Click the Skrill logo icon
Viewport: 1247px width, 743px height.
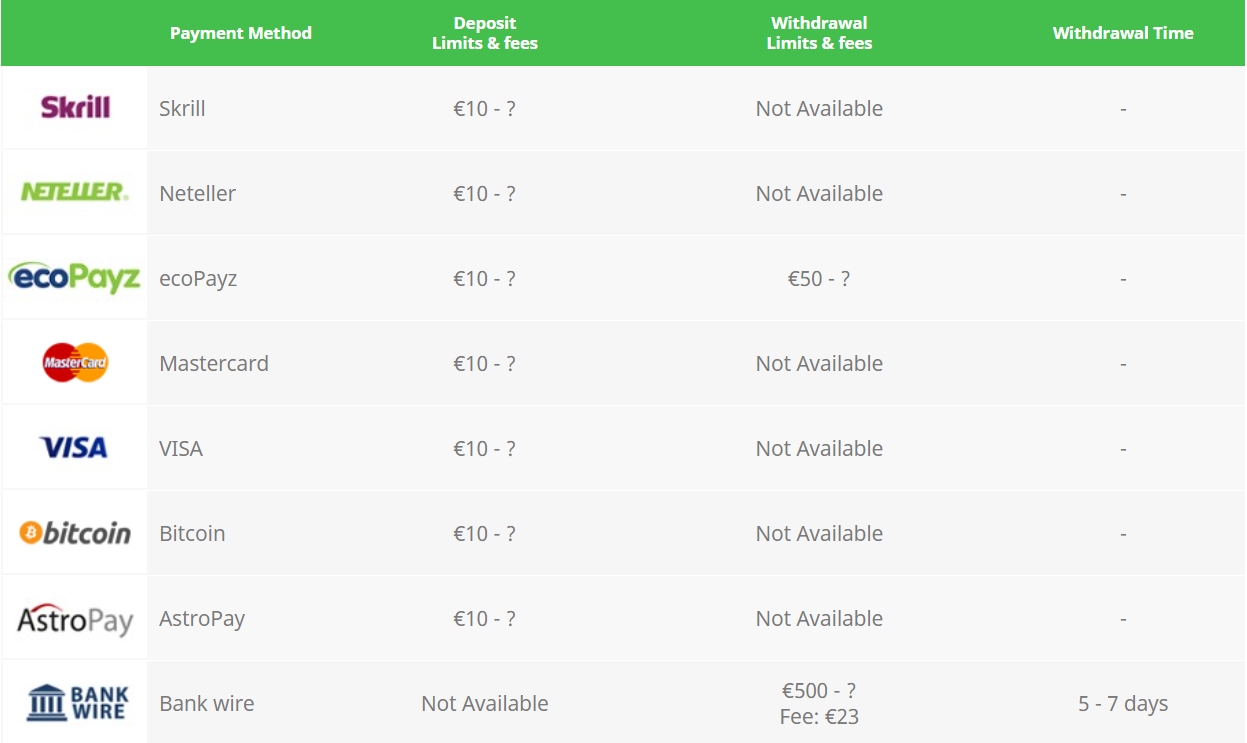point(75,107)
